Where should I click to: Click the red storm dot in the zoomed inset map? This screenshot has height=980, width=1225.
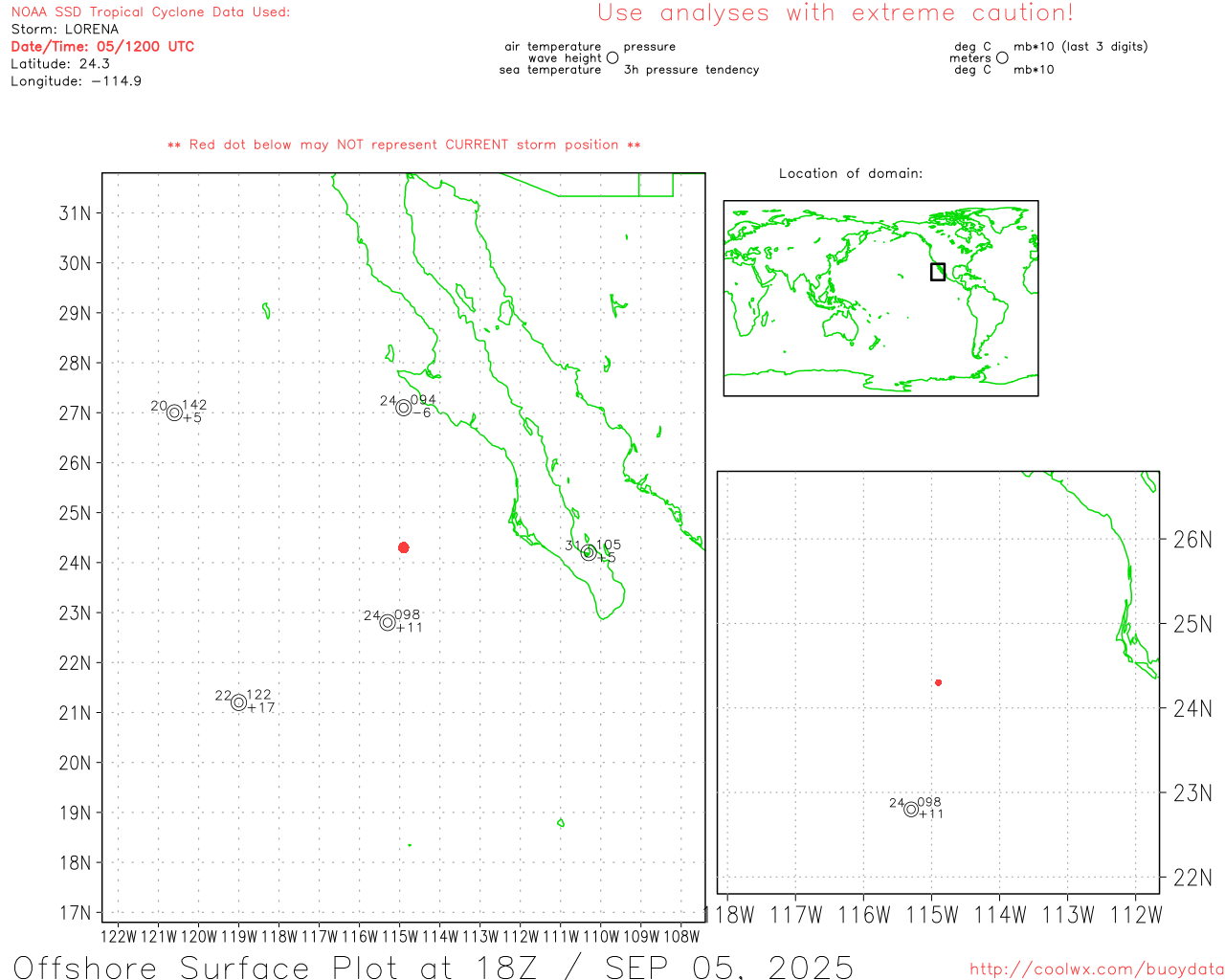[939, 682]
